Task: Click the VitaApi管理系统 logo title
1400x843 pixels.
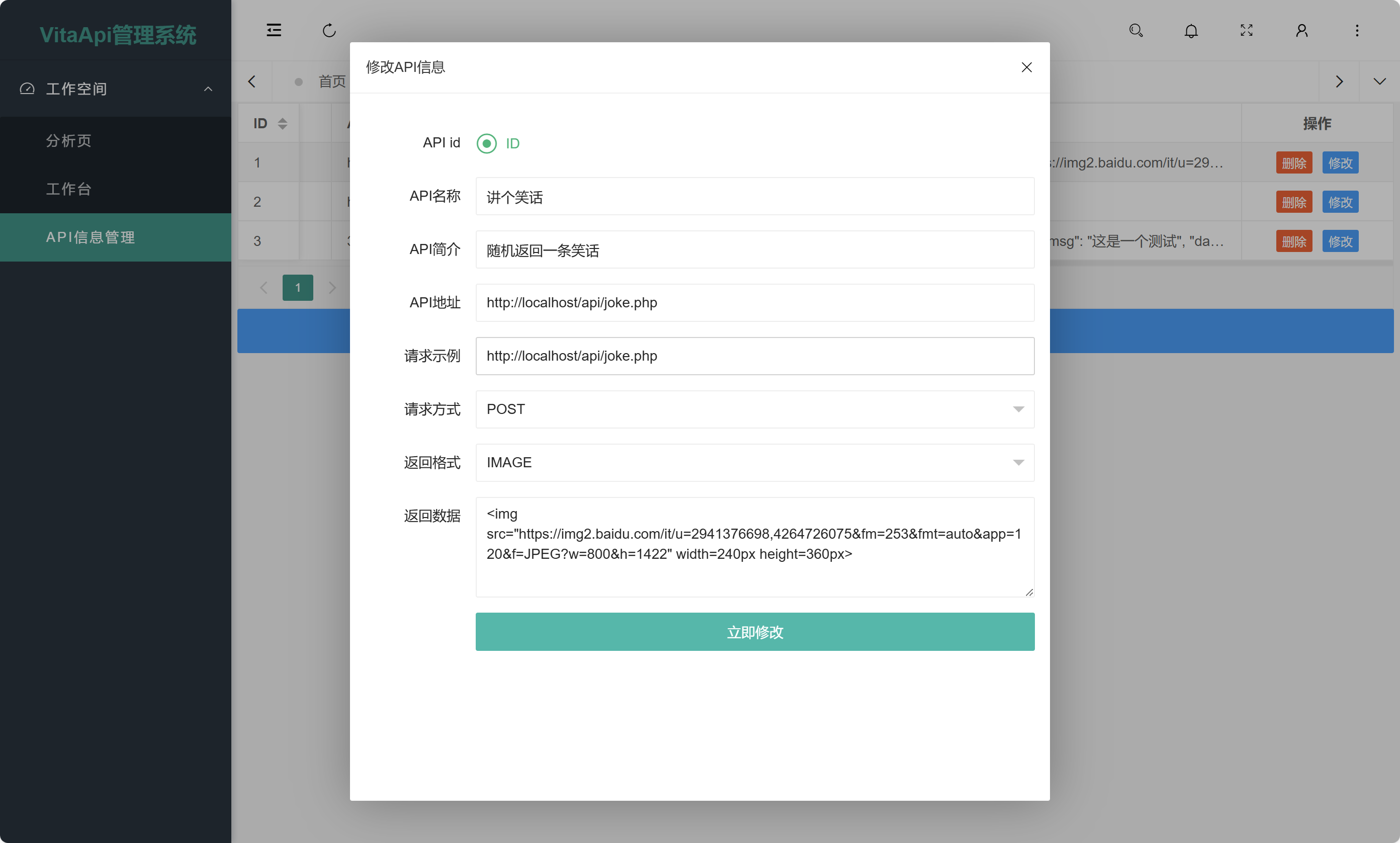Action: click(118, 35)
